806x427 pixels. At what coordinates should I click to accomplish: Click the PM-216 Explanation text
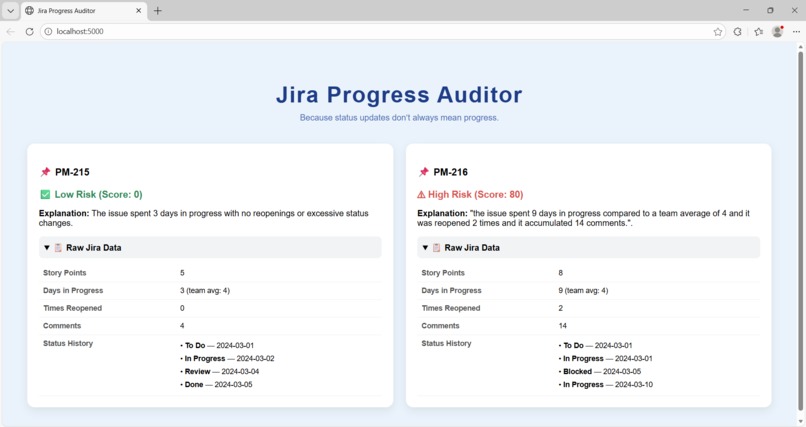pos(583,218)
